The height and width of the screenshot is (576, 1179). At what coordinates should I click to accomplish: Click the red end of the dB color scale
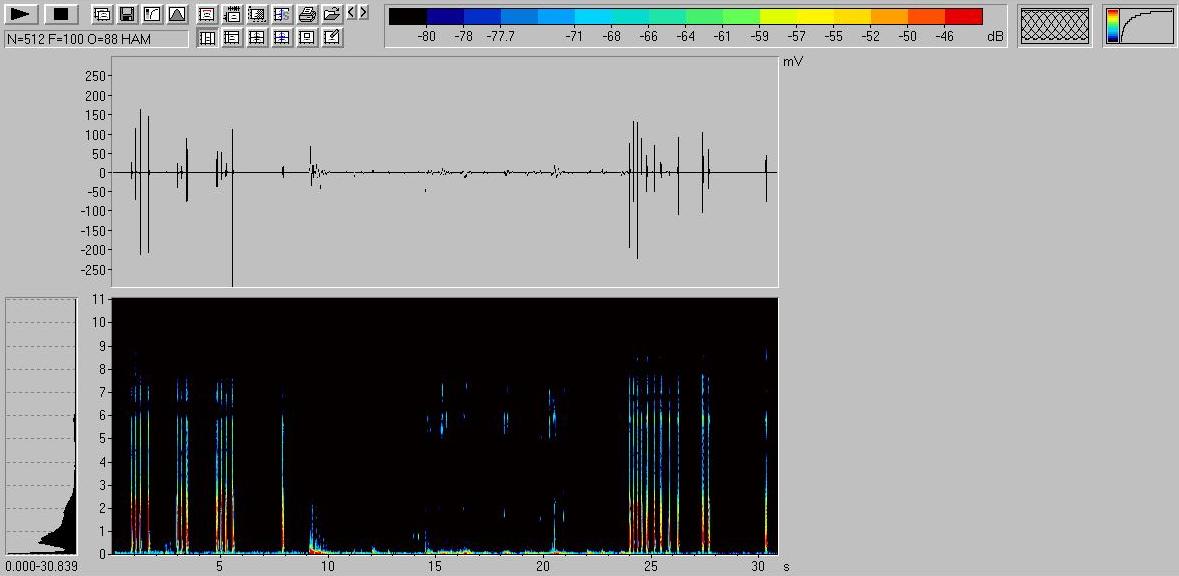pyautogui.click(x=963, y=17)
